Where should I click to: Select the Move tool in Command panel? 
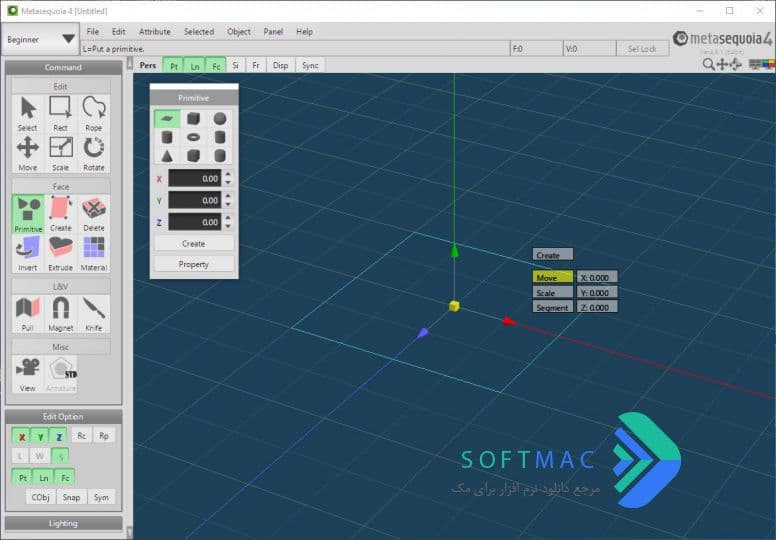pos(28,153)
